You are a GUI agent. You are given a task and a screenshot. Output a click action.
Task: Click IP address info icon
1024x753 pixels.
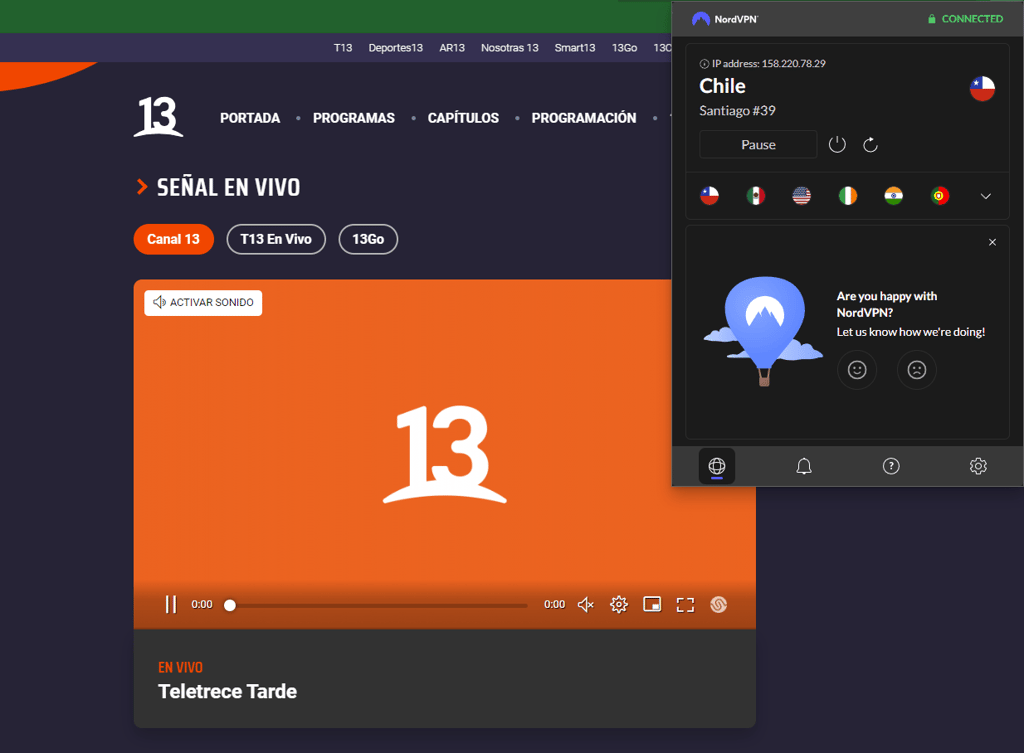tap(704, 64)
